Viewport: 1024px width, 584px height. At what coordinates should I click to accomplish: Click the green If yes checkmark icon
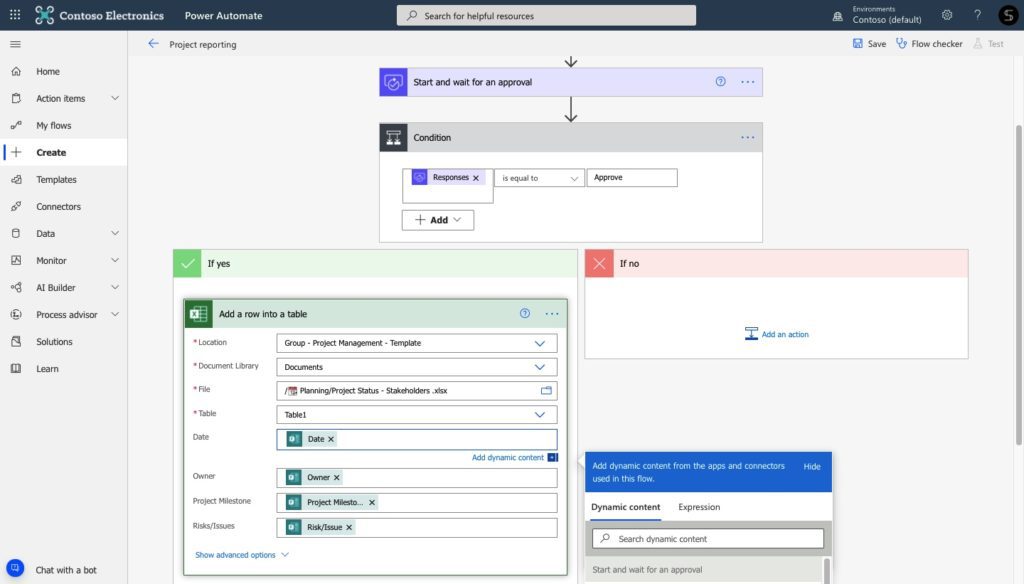coord(187,264)
